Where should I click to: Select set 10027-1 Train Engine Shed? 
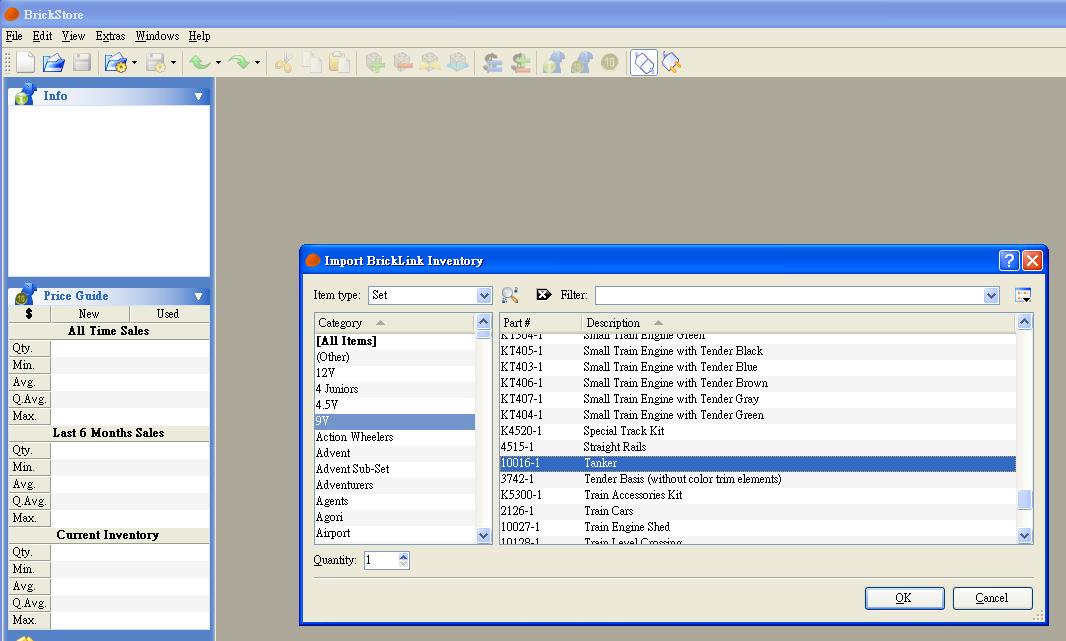pos(757,527)
